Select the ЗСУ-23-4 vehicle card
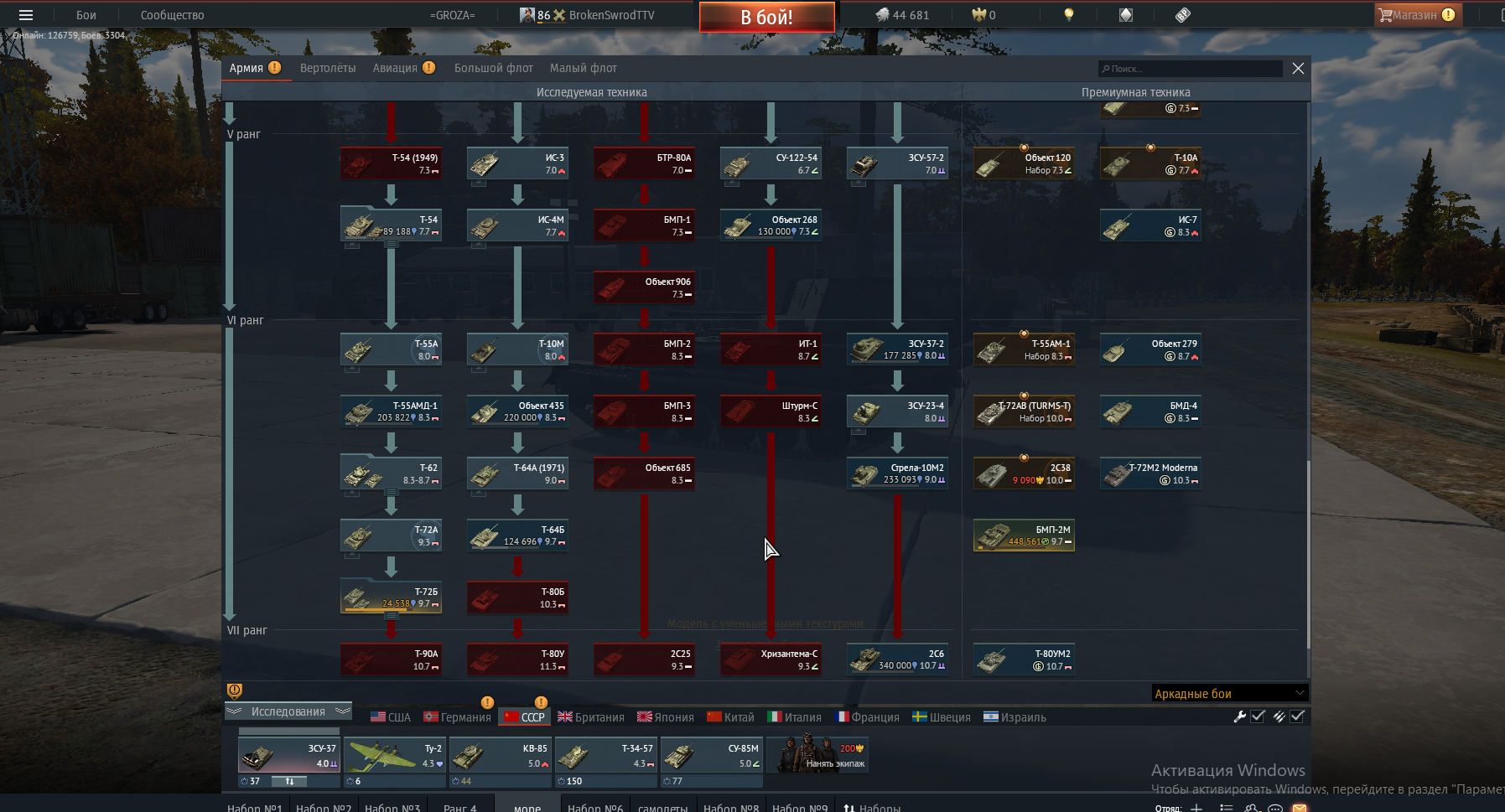This screenshot has height=812, width=1505. click(897, 411)
